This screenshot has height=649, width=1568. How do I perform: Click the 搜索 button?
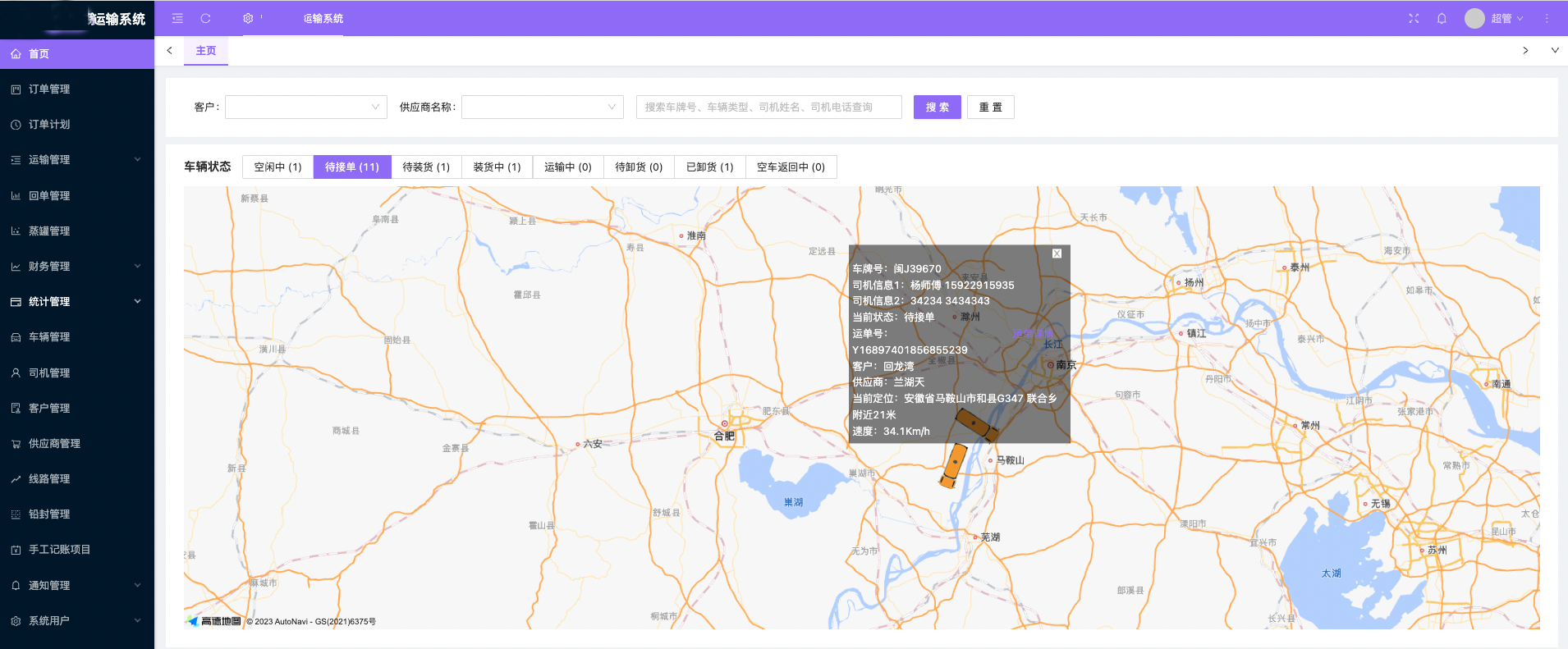938,107
